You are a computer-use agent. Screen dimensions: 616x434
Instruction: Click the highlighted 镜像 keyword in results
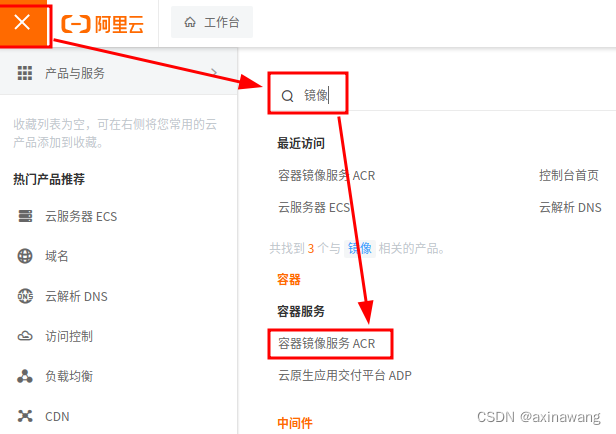[x=359, y=248]
